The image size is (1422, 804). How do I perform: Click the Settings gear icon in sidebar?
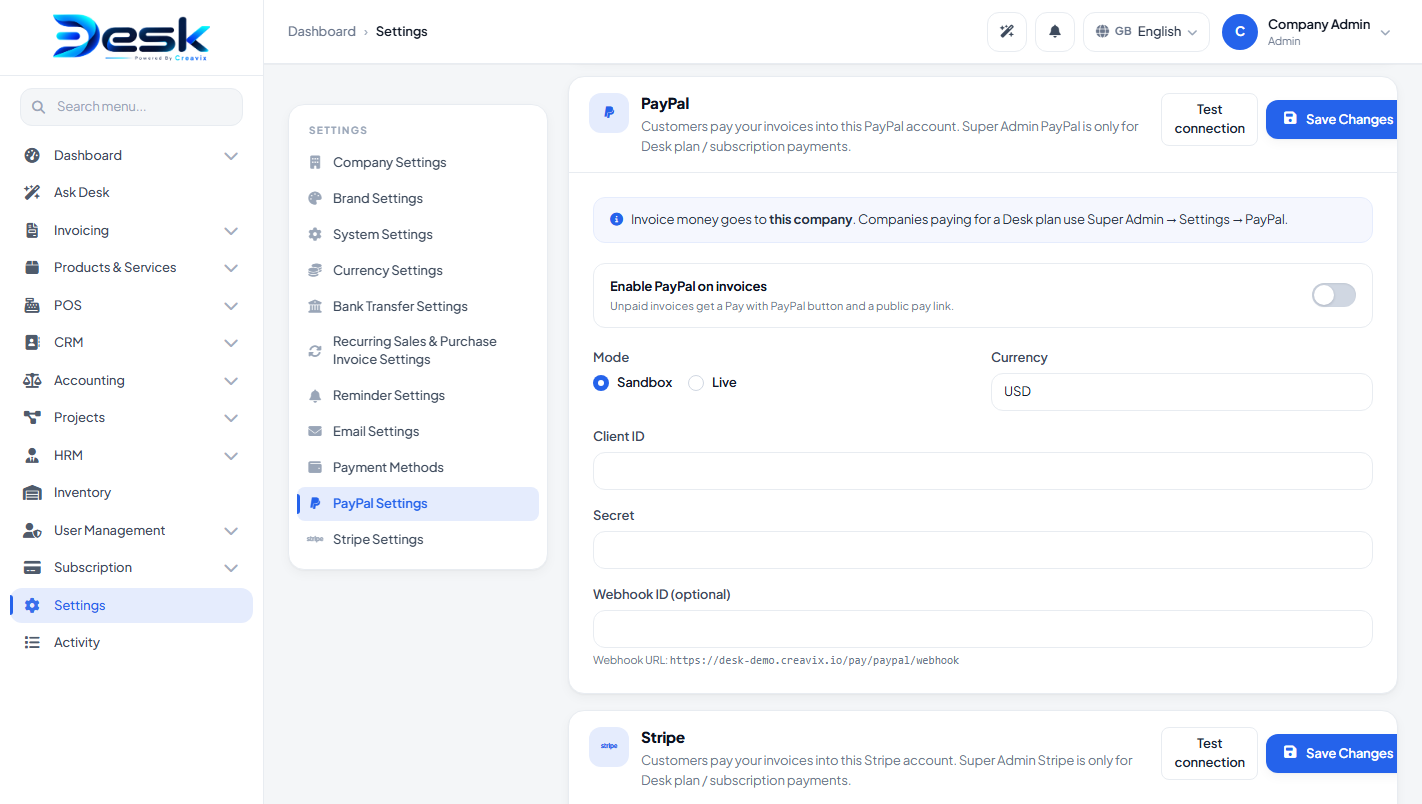32,606
